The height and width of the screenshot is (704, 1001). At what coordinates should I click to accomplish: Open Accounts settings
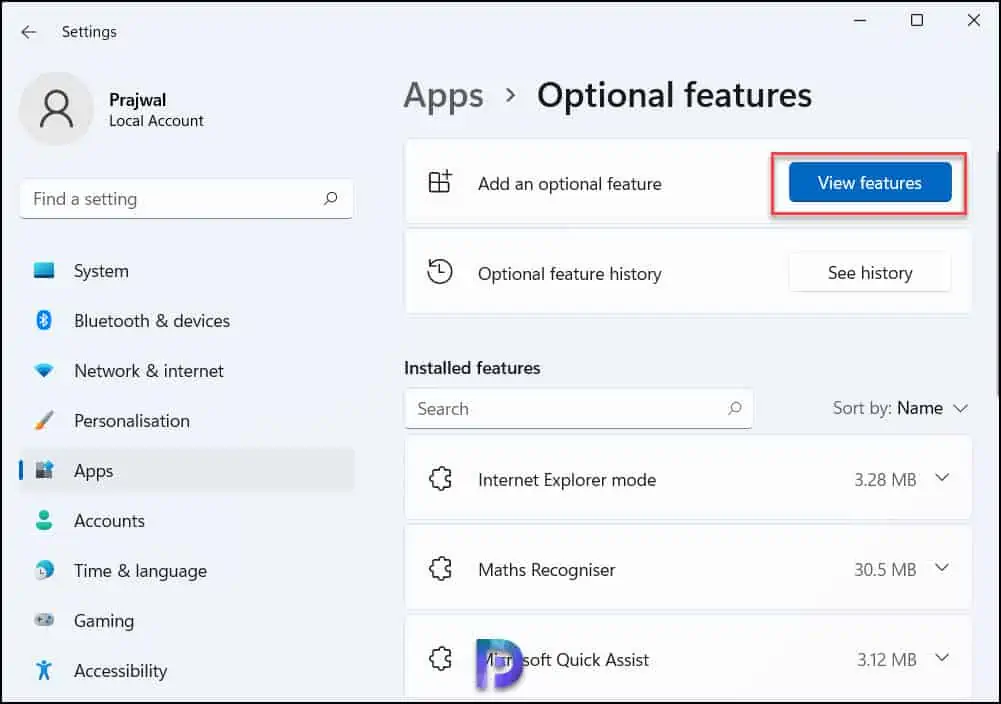(x=186, y=520)
